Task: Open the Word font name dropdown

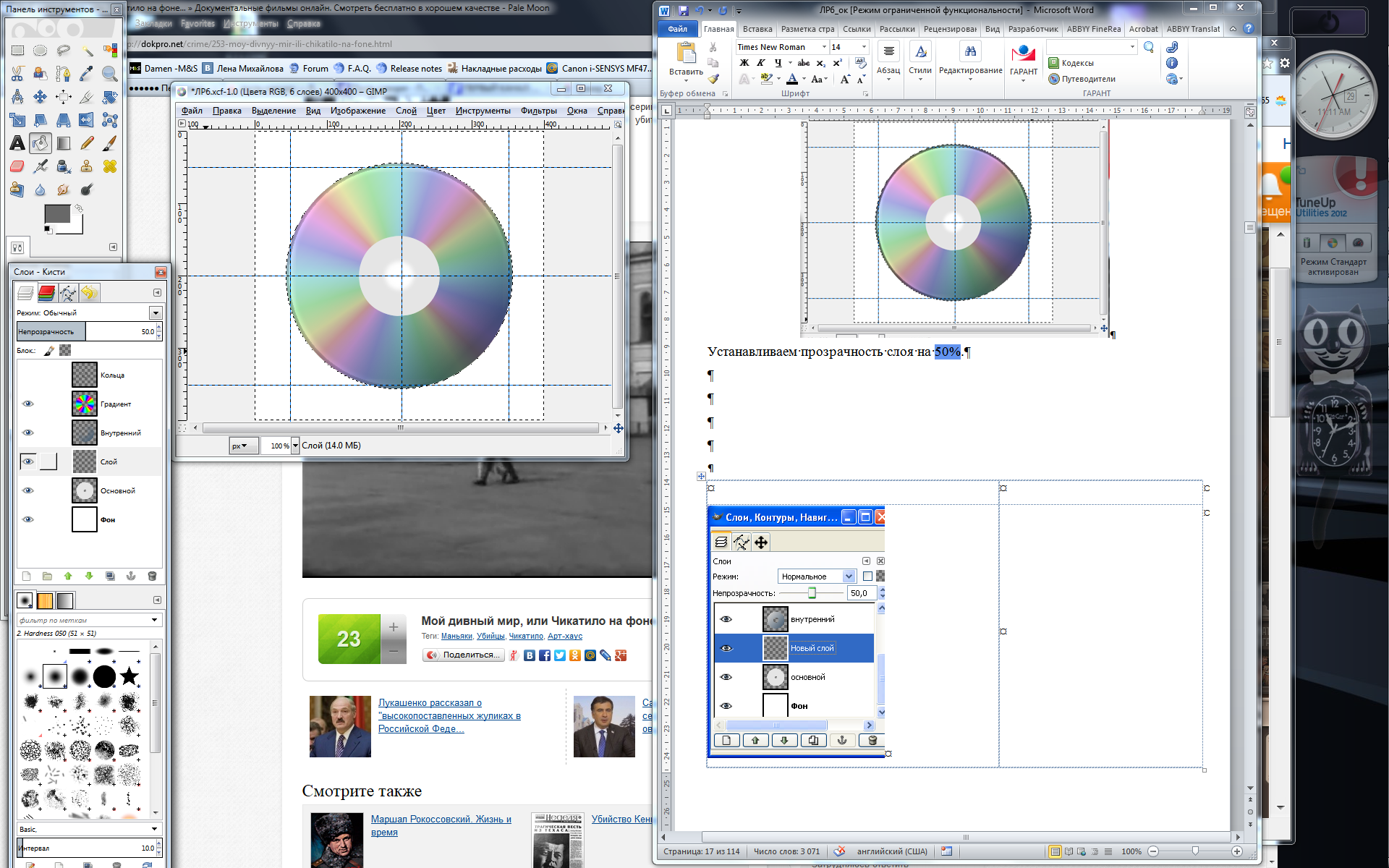Action: 824,47
